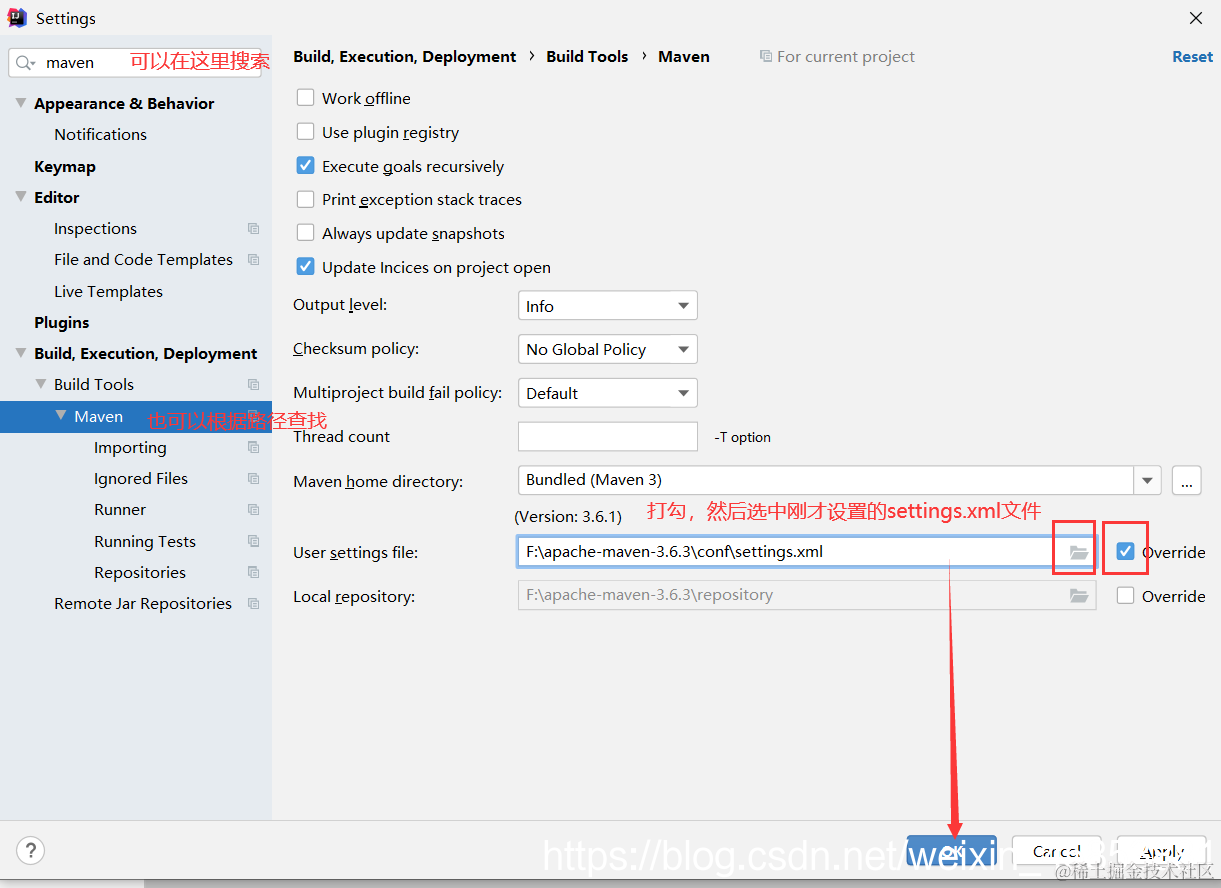Open the help question mark icon
1221x888 pixels.
click(31, 851)
